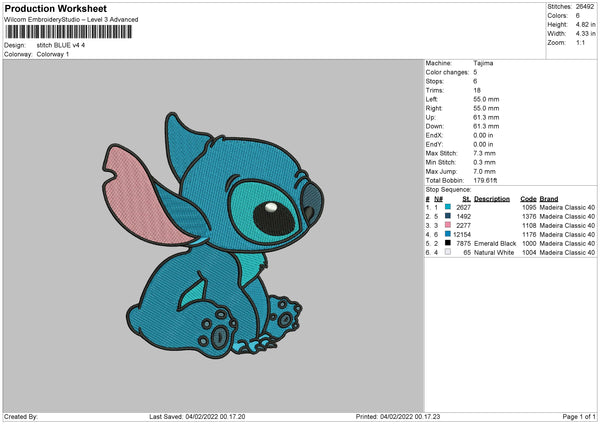Select the pink thread color swatch
Image resolution: width=600 pixels, height=424 pixels.
(x=448, y=225)
